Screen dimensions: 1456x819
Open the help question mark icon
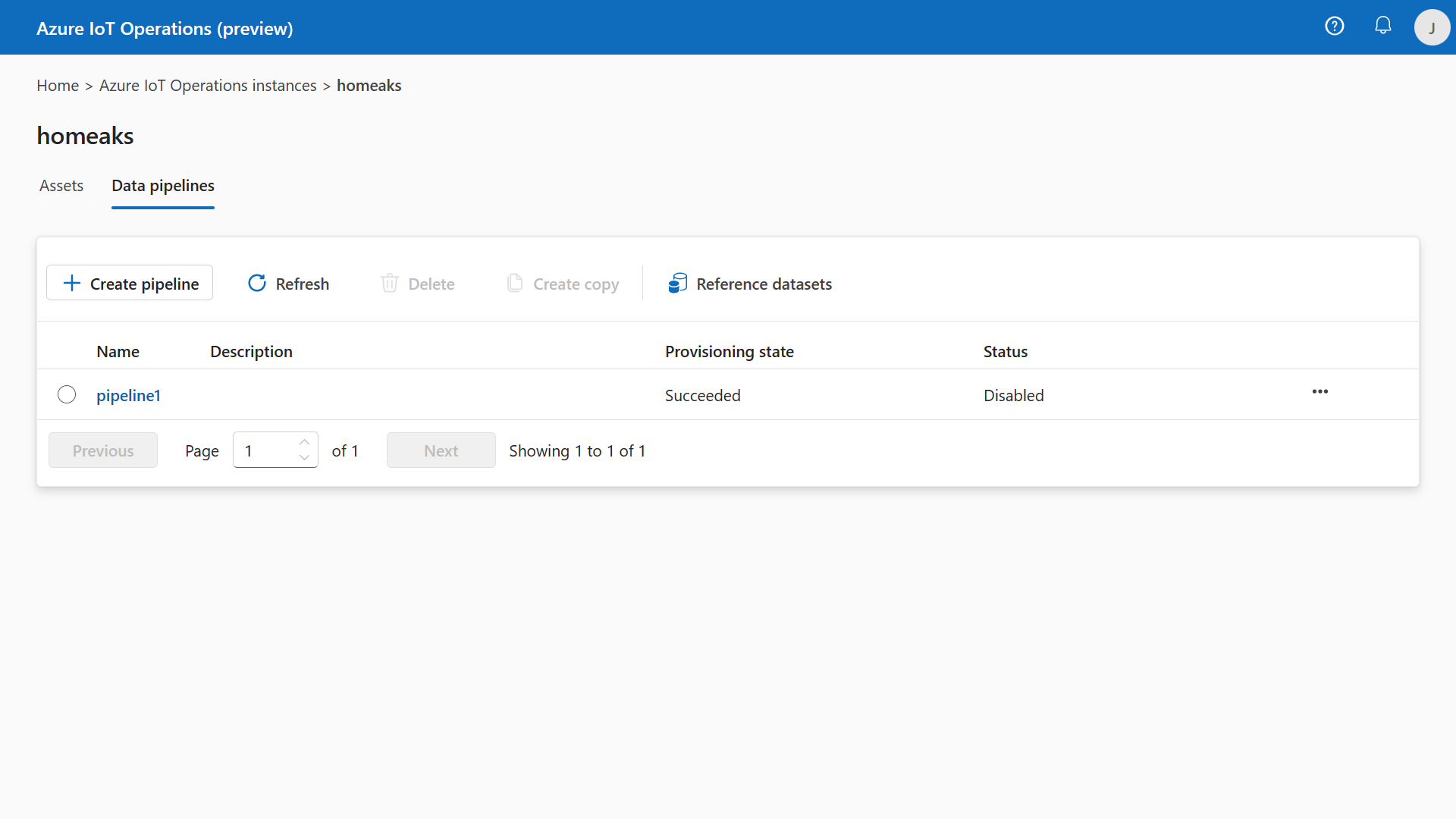tap(1335, 27)
